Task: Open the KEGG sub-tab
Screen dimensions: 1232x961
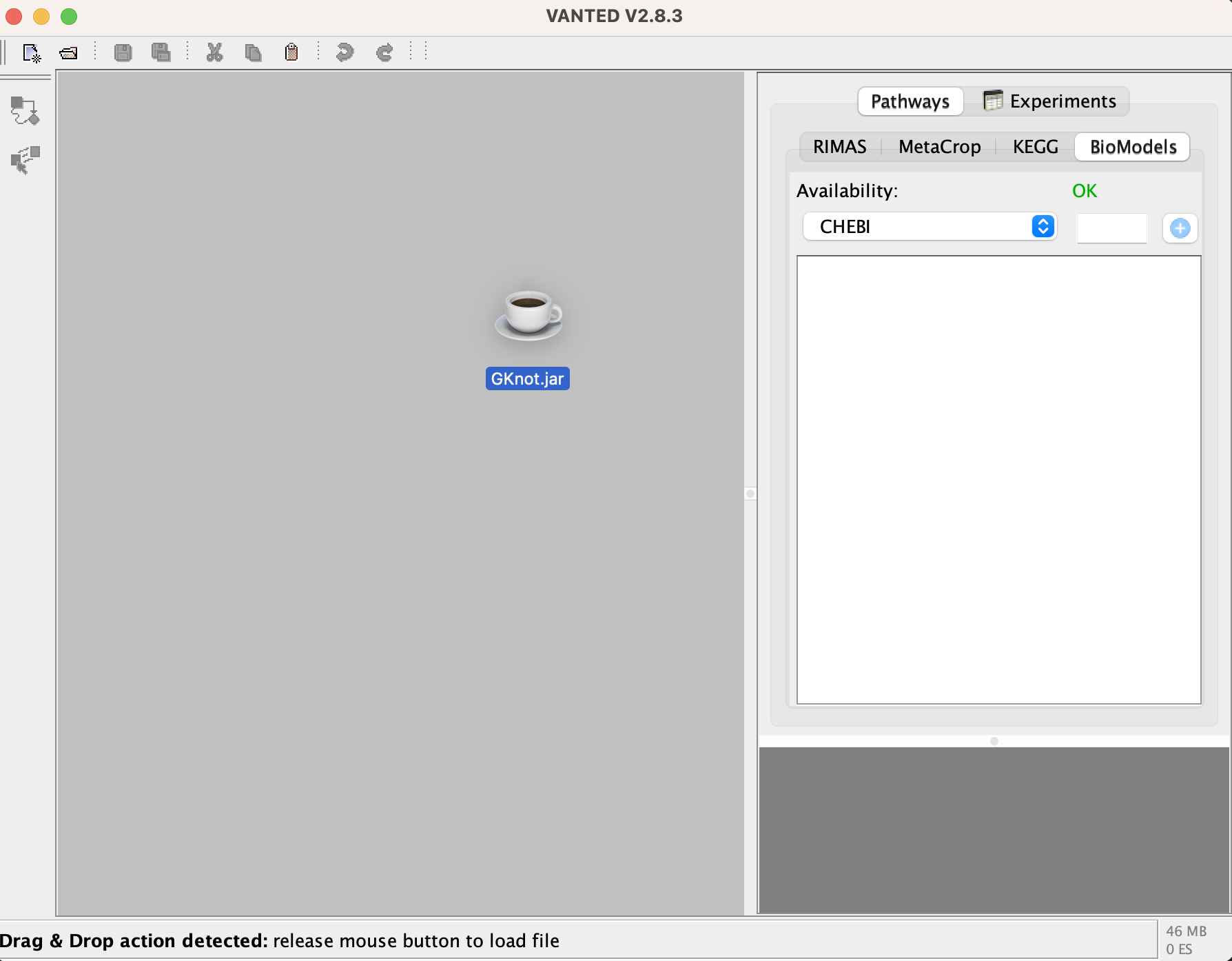Action: [x=1035, y=147]
